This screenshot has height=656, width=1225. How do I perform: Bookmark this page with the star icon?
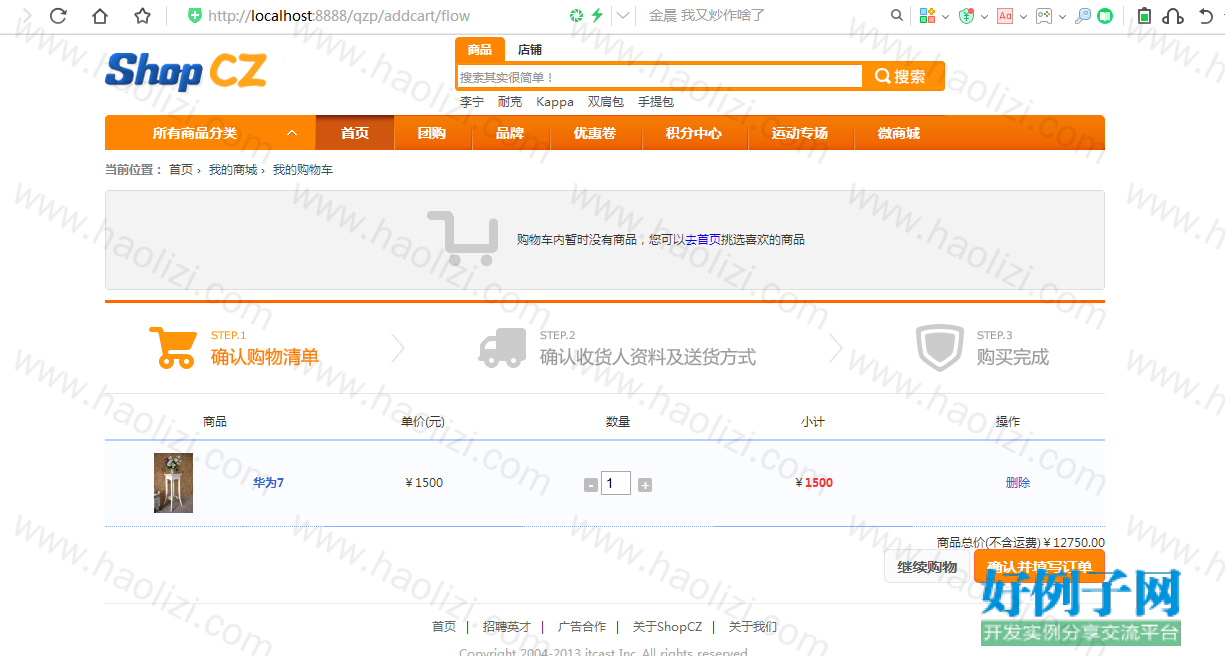[x=142, y=16]
